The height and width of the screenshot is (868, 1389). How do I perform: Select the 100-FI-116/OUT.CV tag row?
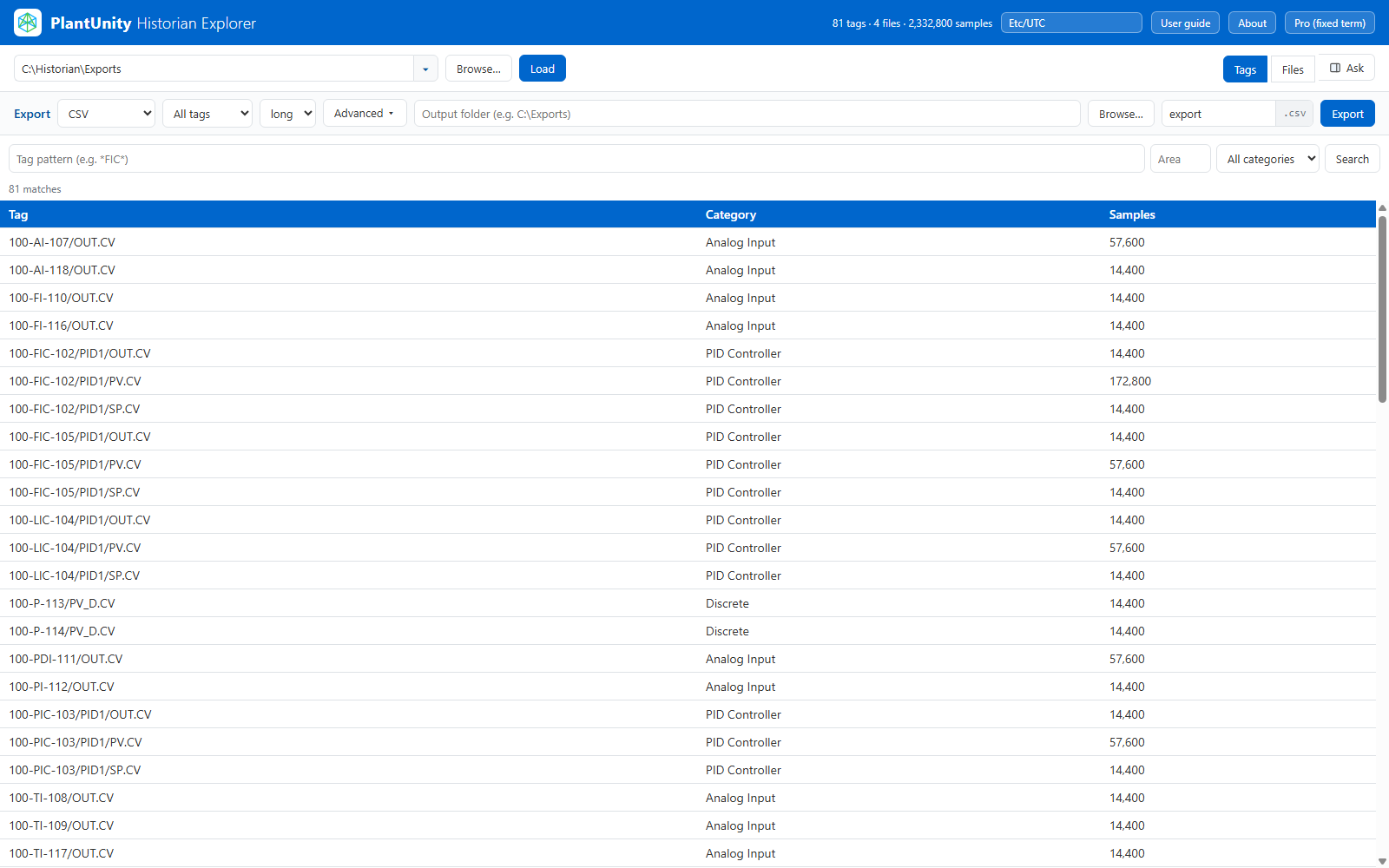[x=688, y=325]
